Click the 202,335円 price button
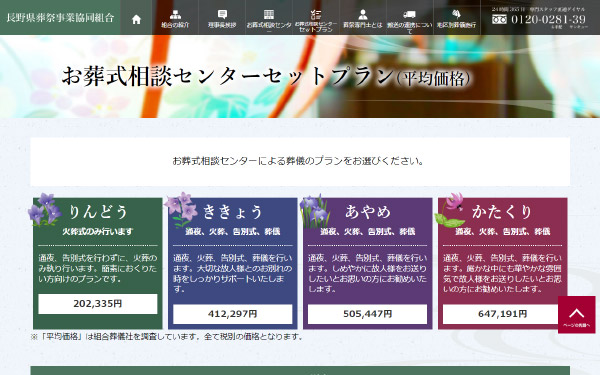 coord(98,304)
